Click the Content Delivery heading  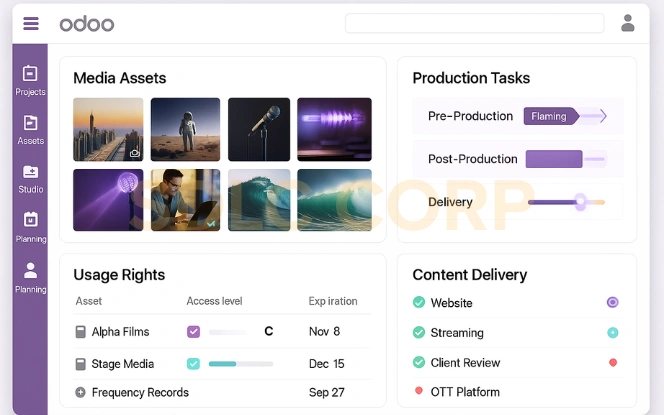(x=470, y=275)
